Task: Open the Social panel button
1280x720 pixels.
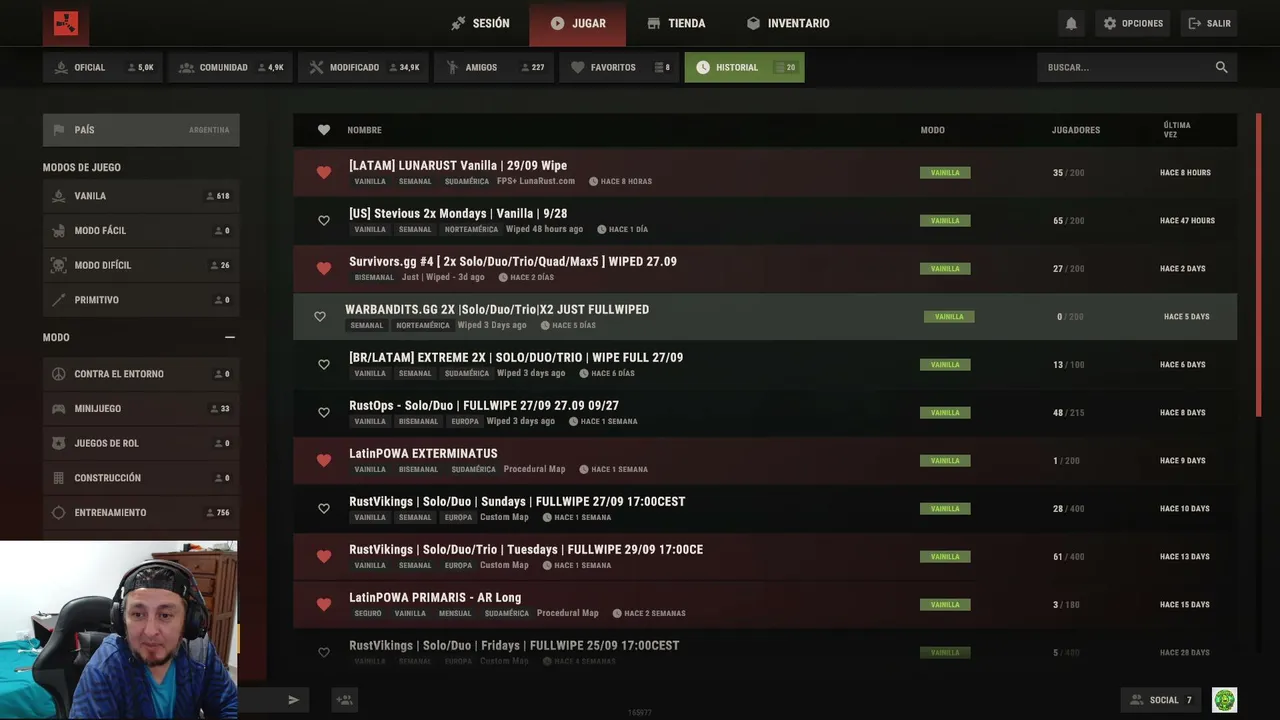Action: tap(1161, 700)
